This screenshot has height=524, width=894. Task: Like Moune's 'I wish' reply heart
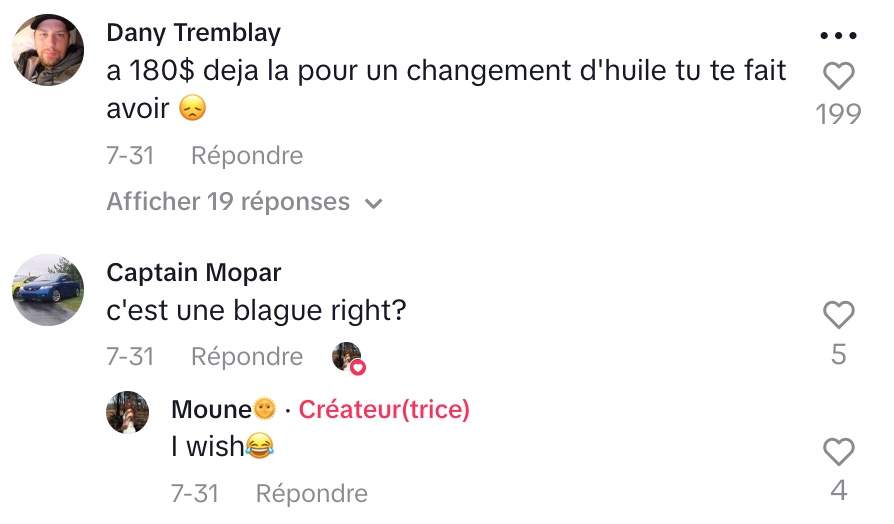[x=839, y=451]
